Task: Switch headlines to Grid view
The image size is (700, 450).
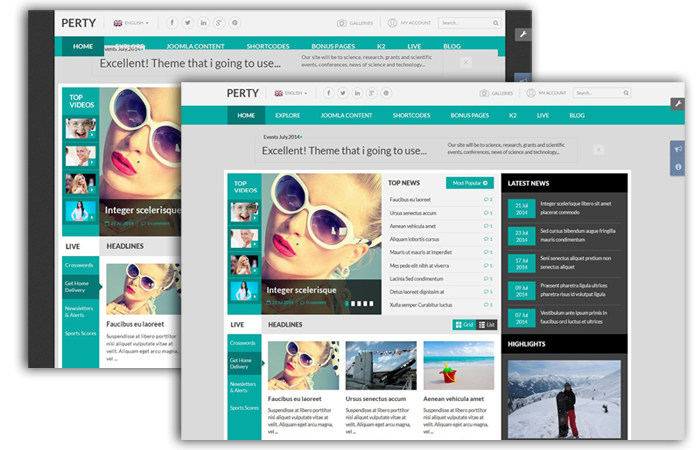Action: pos(464,325)
